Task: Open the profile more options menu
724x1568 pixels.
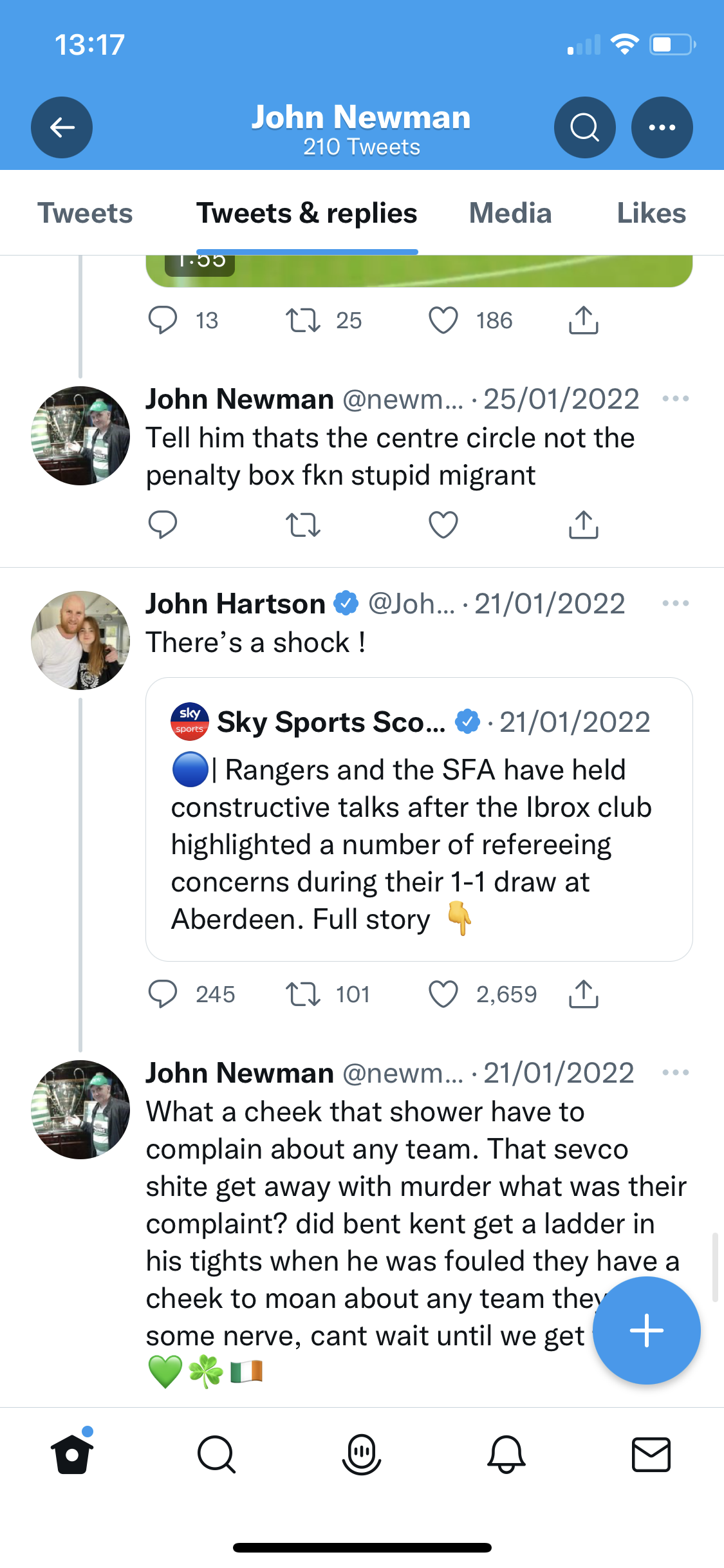Action: click(662, 127)
